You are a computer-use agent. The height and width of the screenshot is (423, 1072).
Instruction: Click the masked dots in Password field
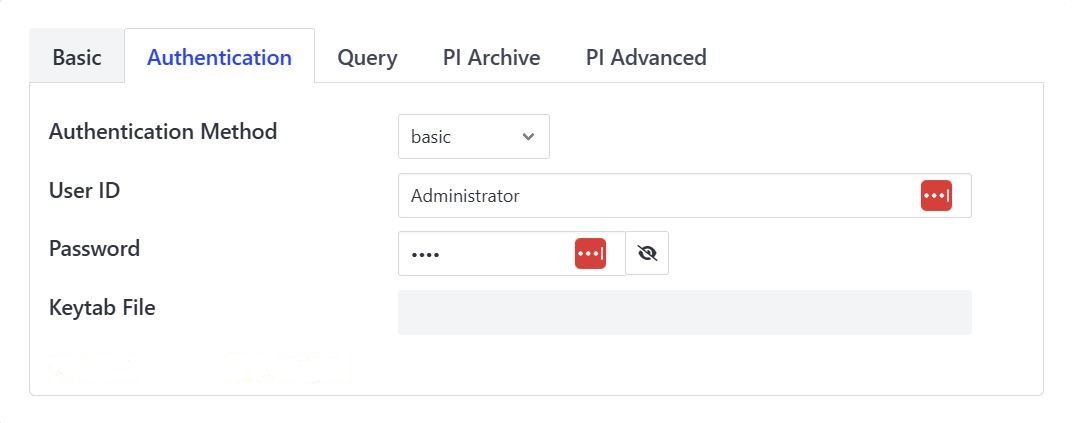pyautogui.click(x=425, y=255)
